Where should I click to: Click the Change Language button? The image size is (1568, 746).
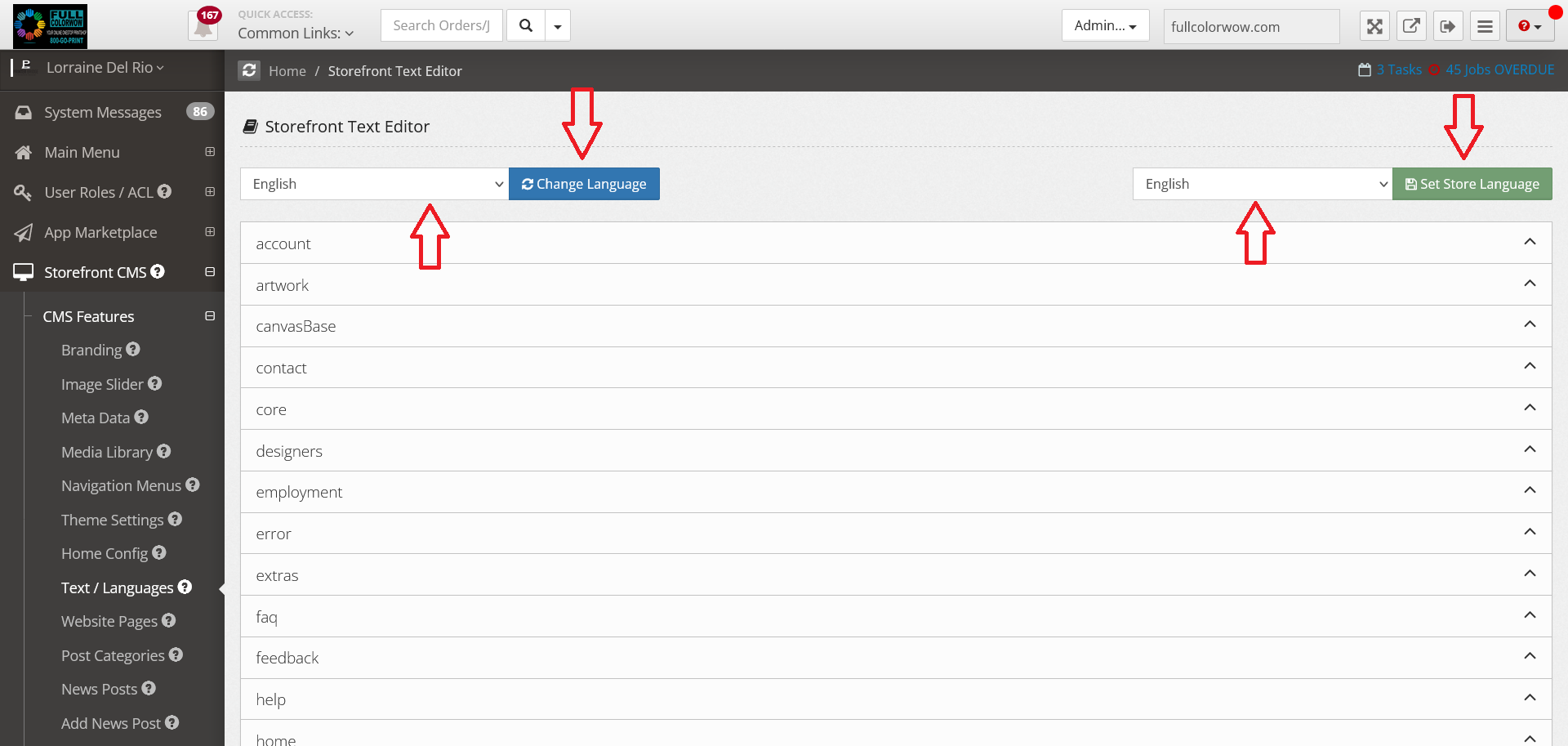click(x=584, y=184)
